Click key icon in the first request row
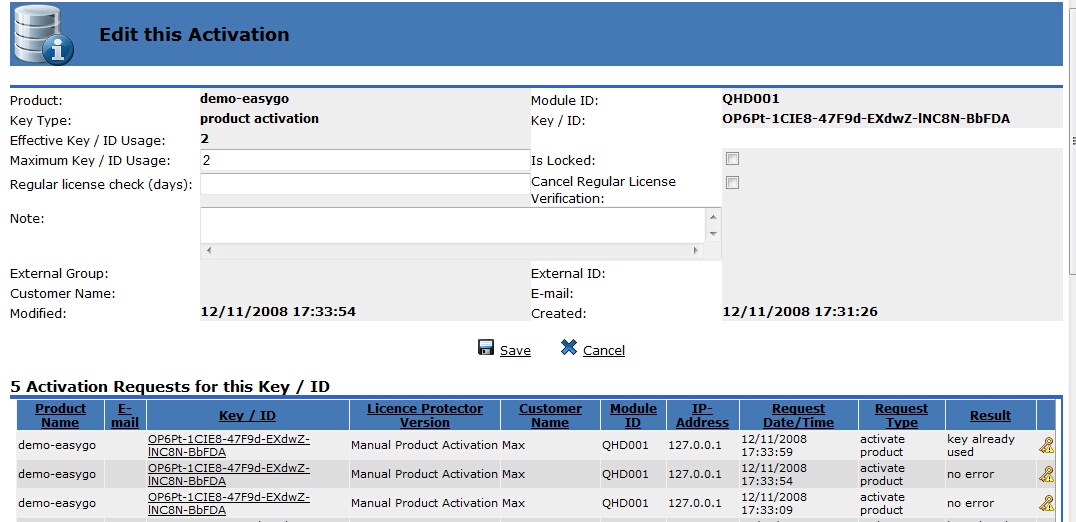This screenshot has height=522, width=1076. 1046,446
